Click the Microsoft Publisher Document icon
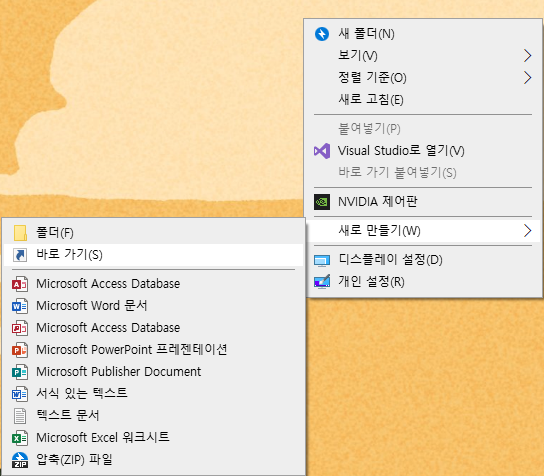The width and height of the screenshot is (544, 476). point(20,372)
